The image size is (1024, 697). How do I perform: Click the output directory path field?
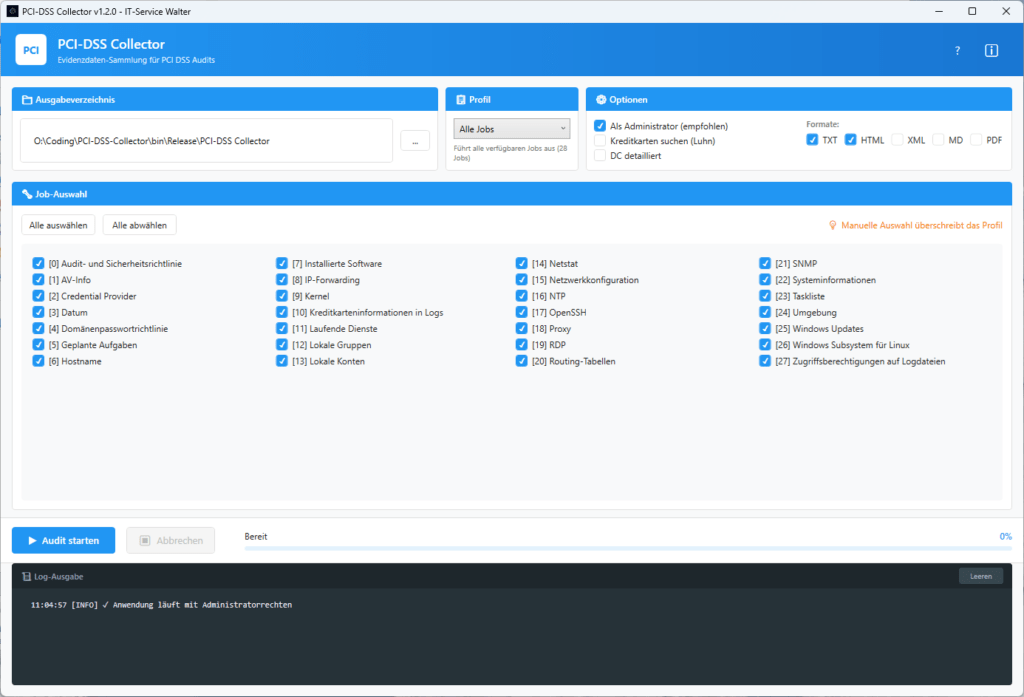click(210, 140)
